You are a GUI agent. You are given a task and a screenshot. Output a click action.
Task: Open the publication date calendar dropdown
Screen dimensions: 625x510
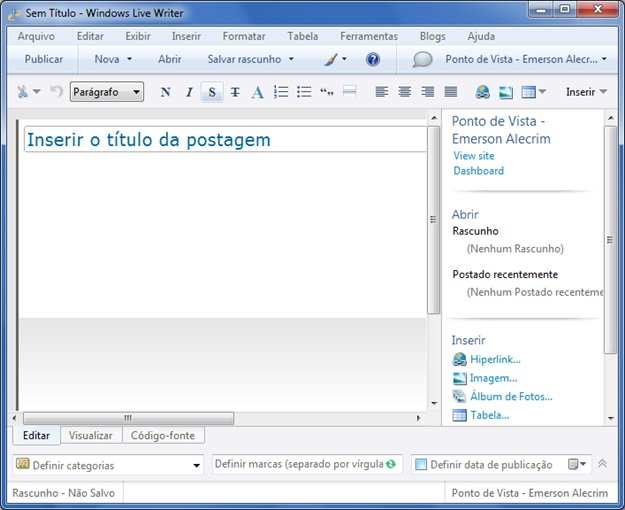577,464
